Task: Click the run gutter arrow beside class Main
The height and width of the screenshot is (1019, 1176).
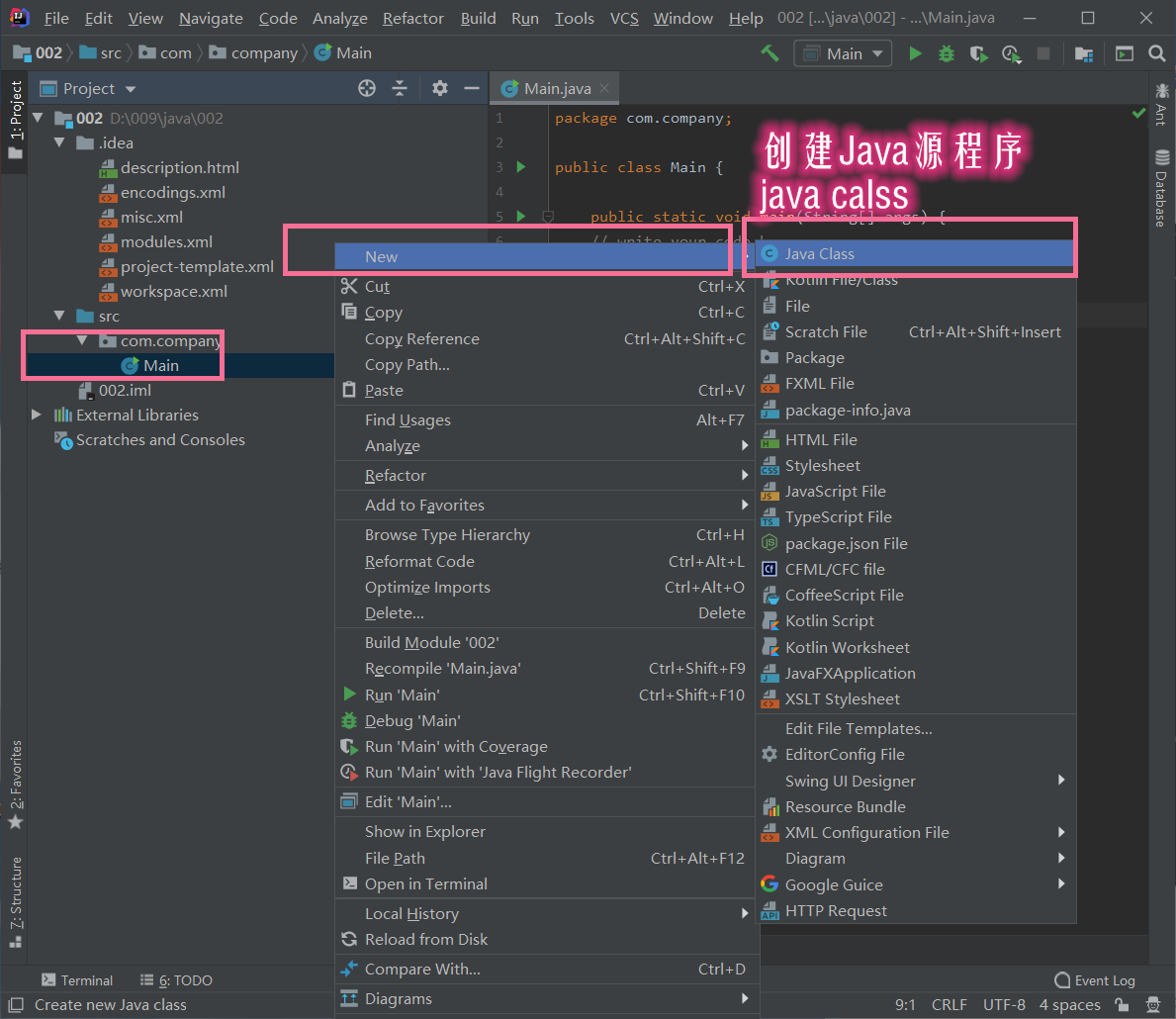Action: (x=521, y=166)
